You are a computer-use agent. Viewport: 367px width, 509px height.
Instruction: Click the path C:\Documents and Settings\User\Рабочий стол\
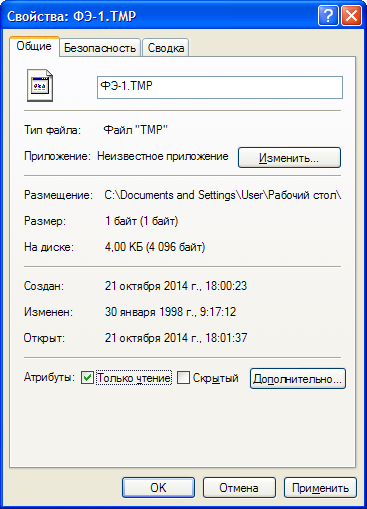[x=223, y=195]
